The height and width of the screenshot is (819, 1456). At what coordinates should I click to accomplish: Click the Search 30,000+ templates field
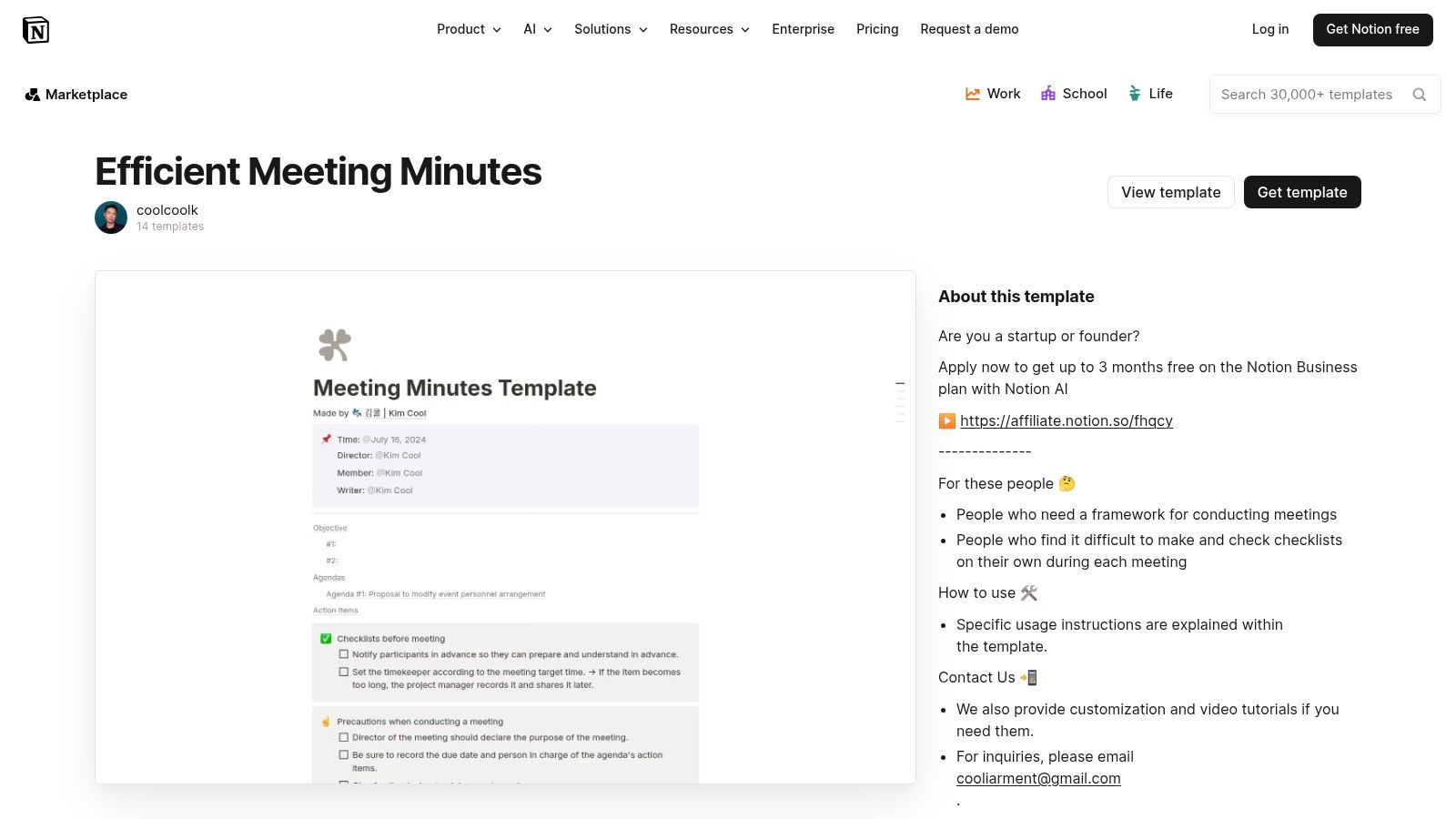(1310, 94)
